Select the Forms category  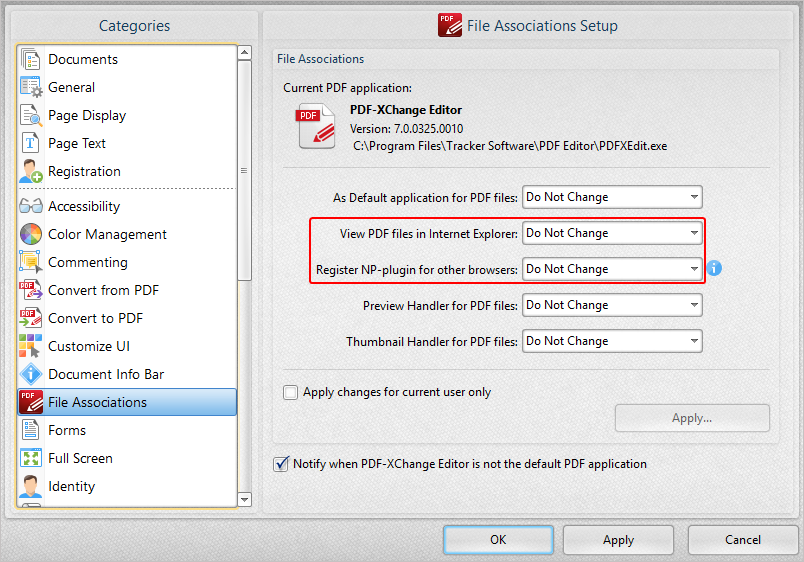click(67, 430)
